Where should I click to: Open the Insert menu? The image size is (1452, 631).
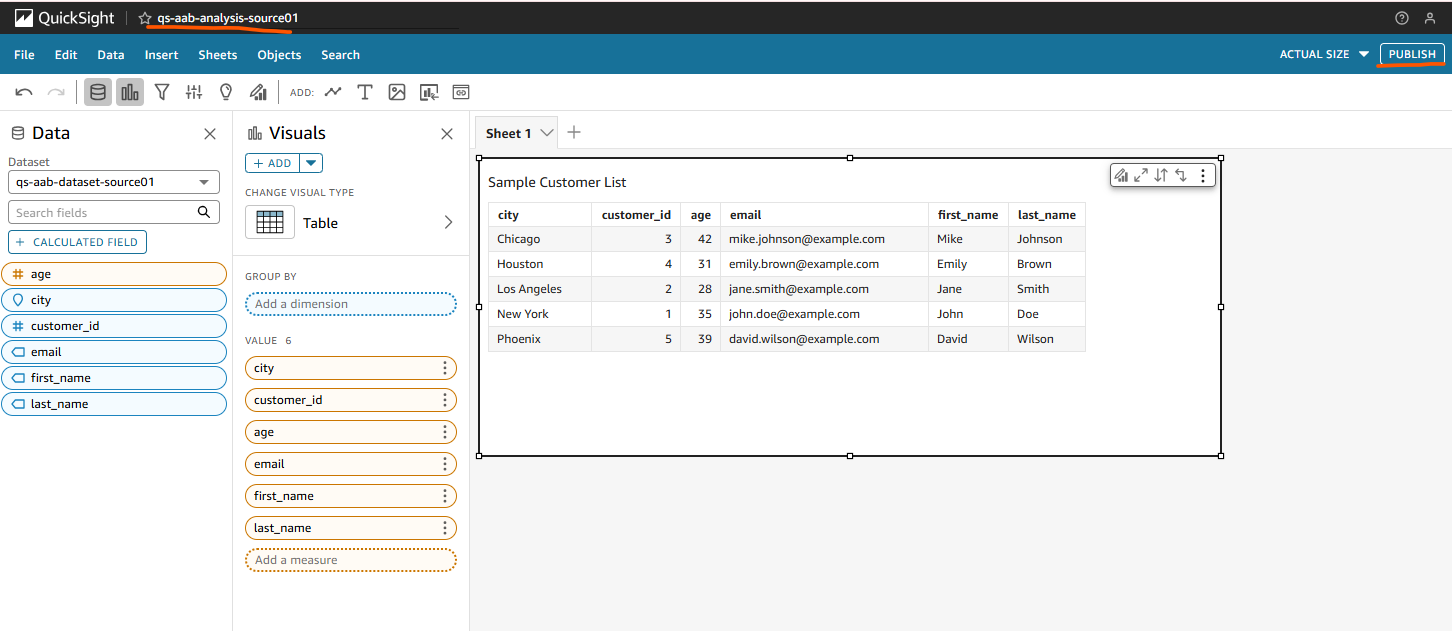(x=162, y=55)
